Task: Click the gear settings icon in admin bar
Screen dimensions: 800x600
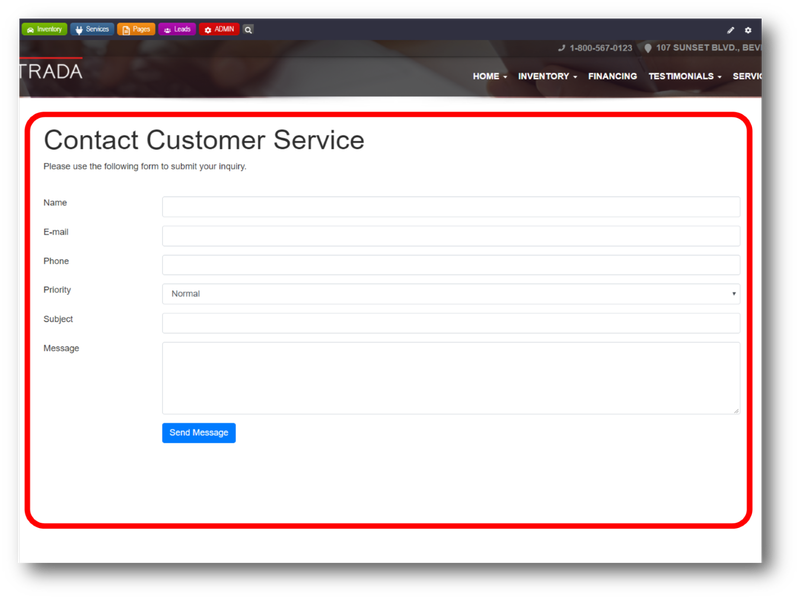Action: pyautogui.click(x=748, y=30)
